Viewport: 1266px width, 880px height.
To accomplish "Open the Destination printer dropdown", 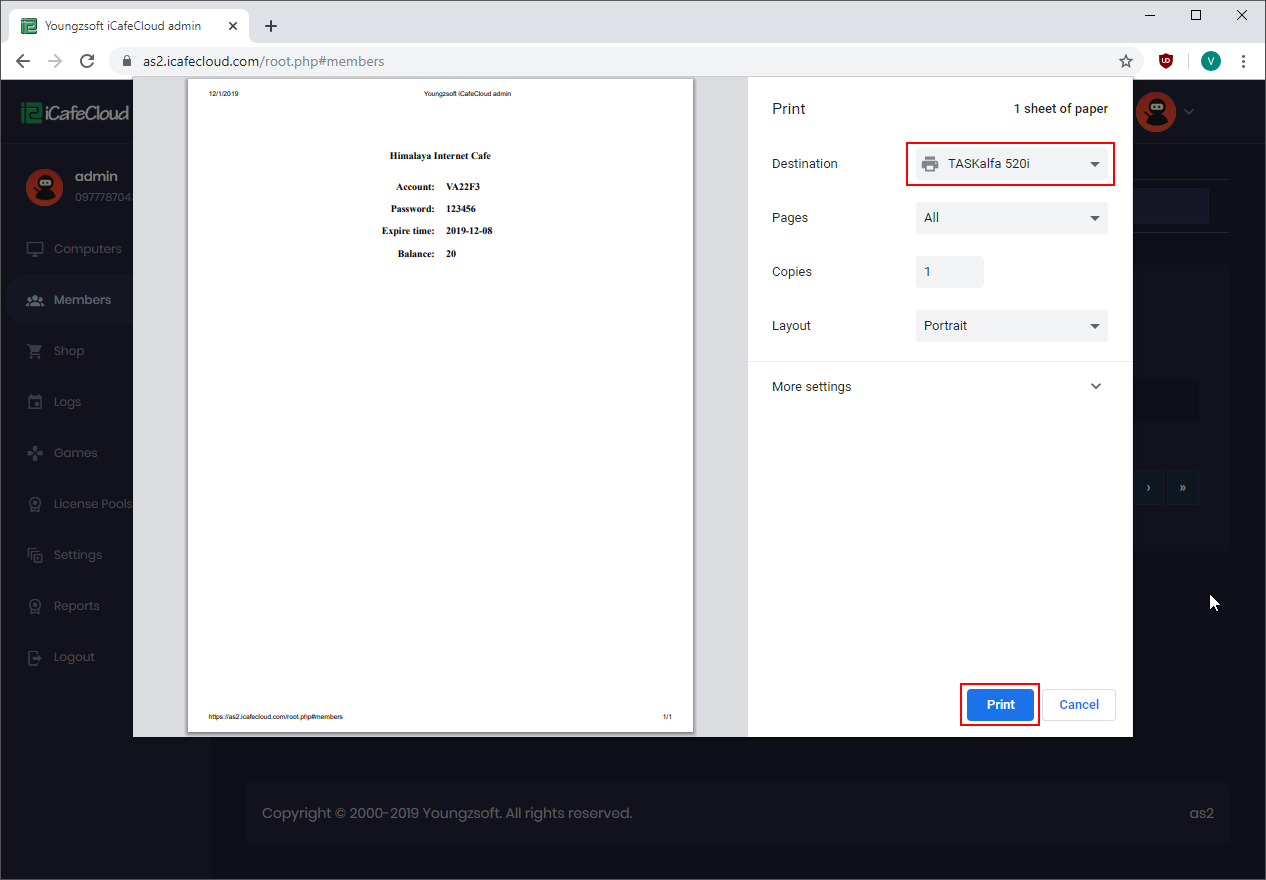I will coord(1011,164).
